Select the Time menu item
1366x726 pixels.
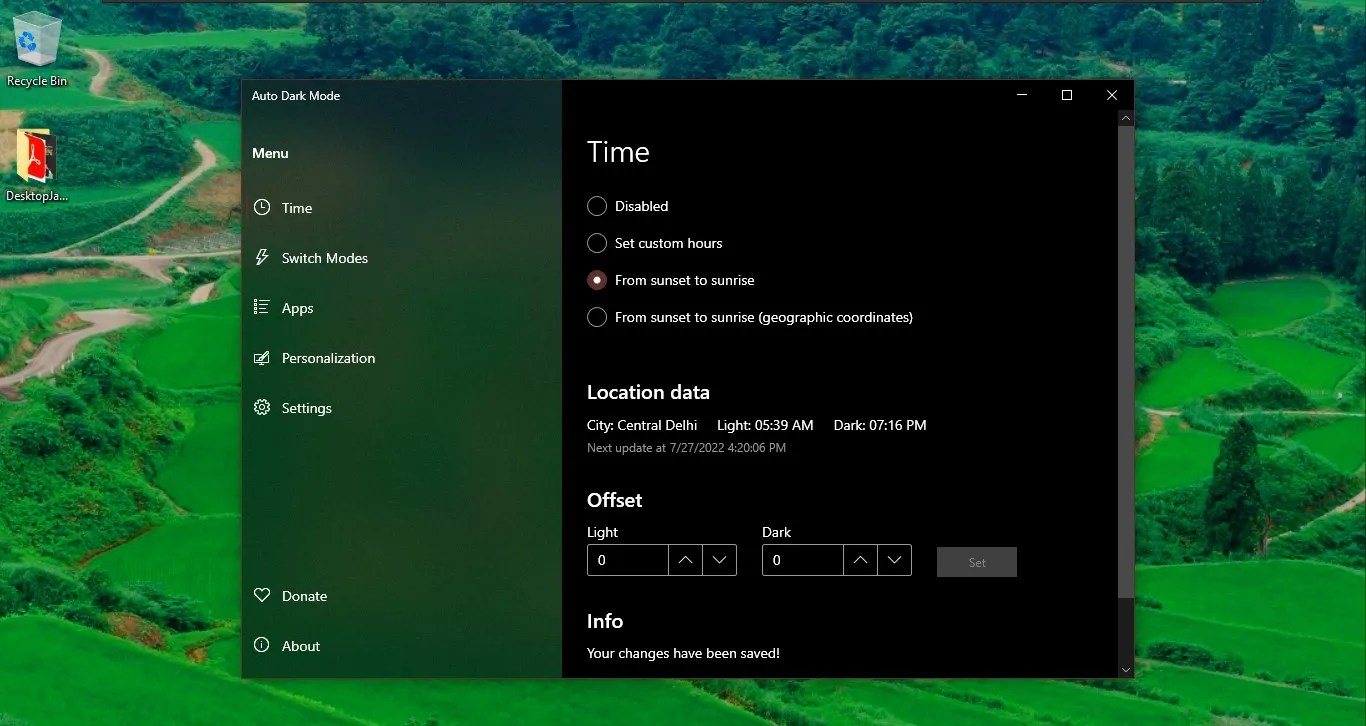[295, 207]
